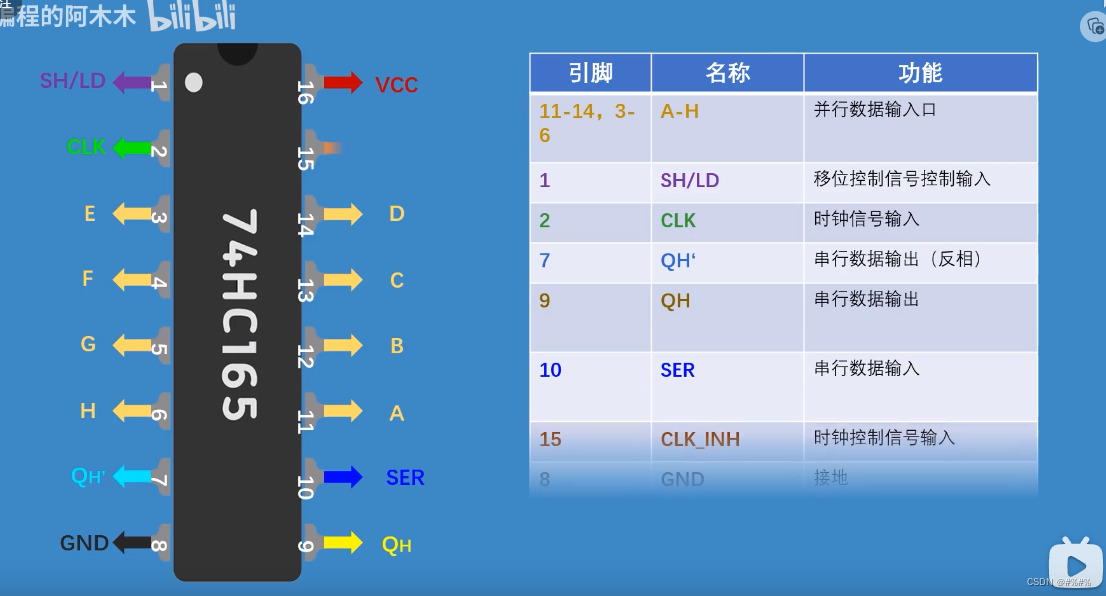1106x596 pixels.
Task: Click the pin number '2' table cell
Action: tap(590, 223)
